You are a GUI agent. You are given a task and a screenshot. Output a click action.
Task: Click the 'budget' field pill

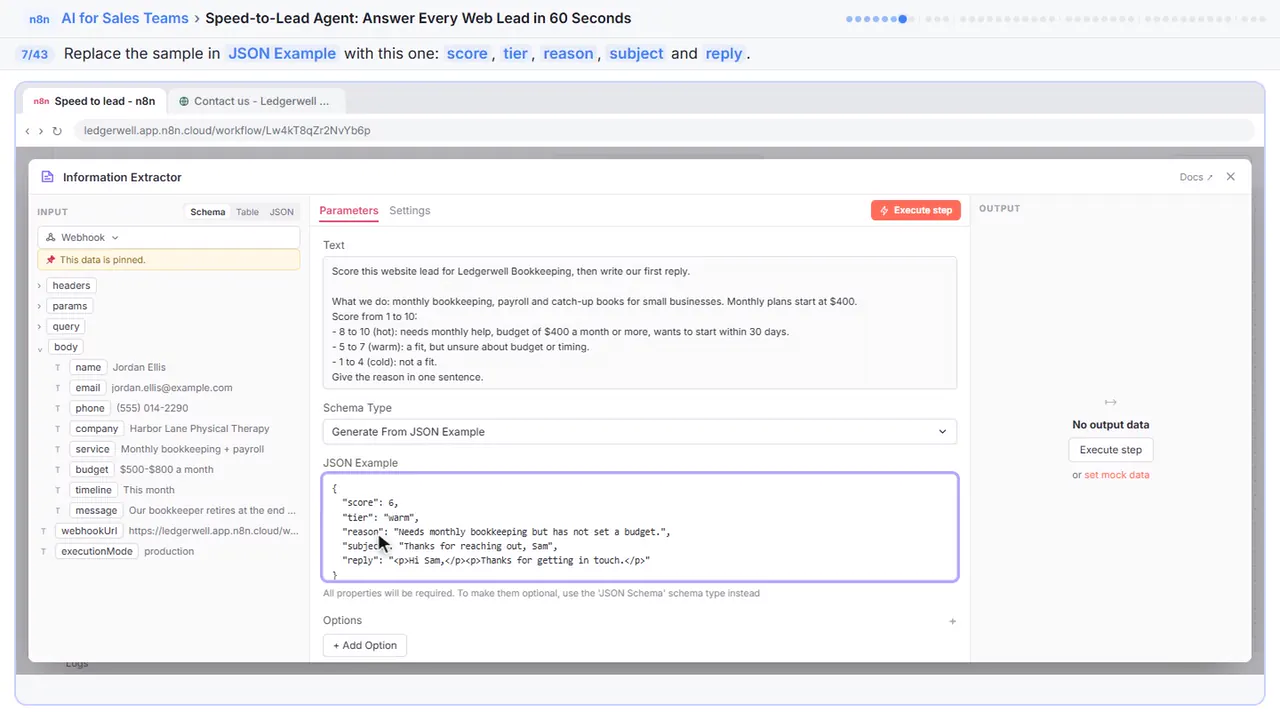pyautogui.click(x=92, y=470)
